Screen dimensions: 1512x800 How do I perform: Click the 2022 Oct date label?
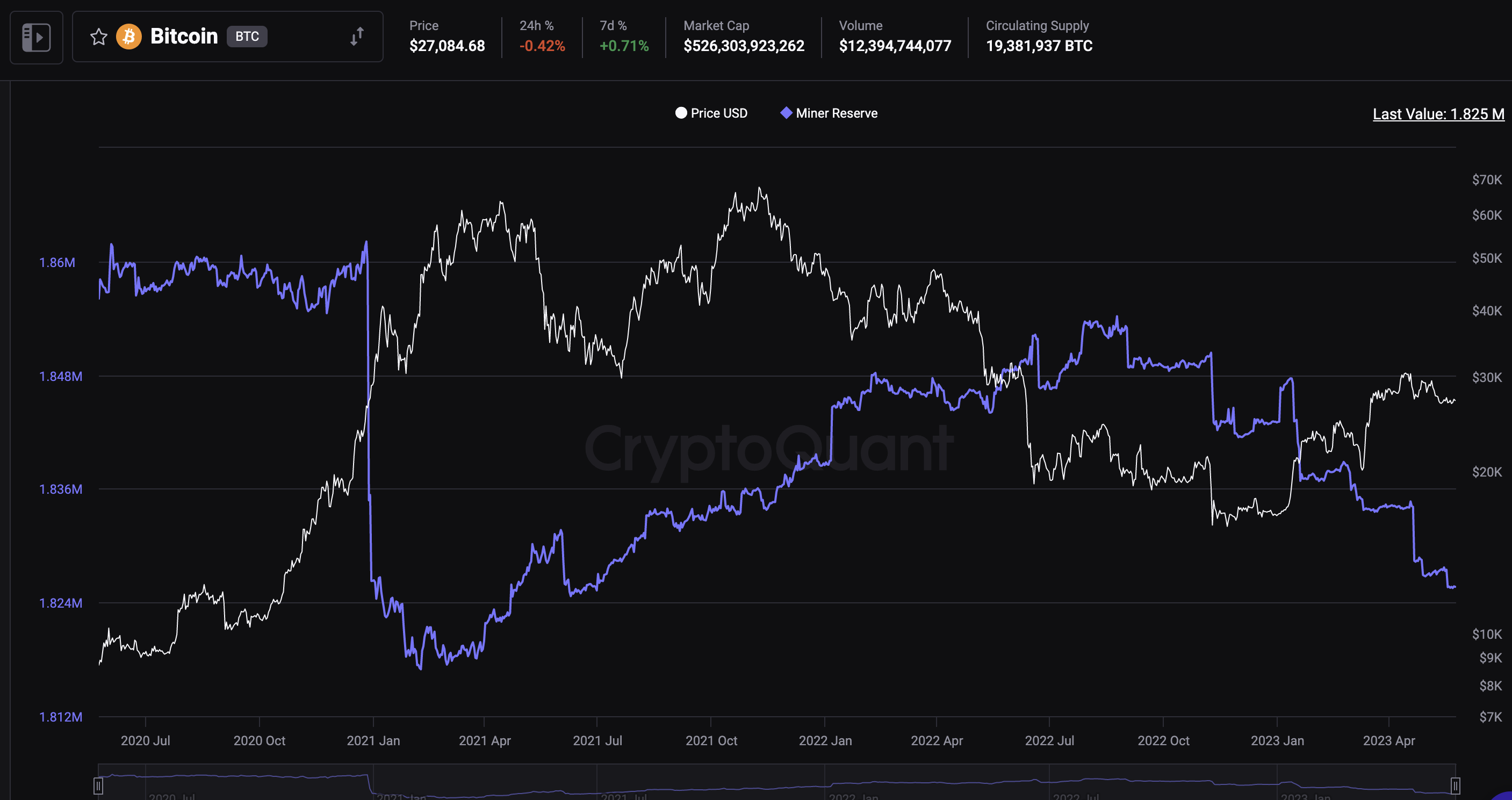tap(1163, 741)
